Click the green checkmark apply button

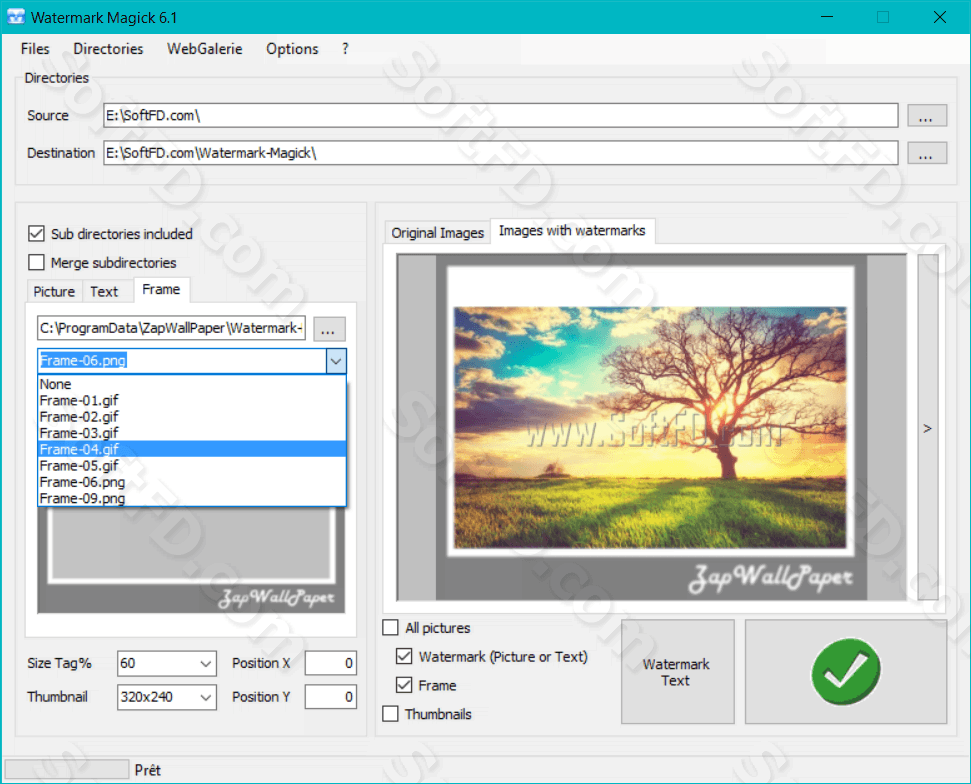pyautogui.click(x=845, y=671)
